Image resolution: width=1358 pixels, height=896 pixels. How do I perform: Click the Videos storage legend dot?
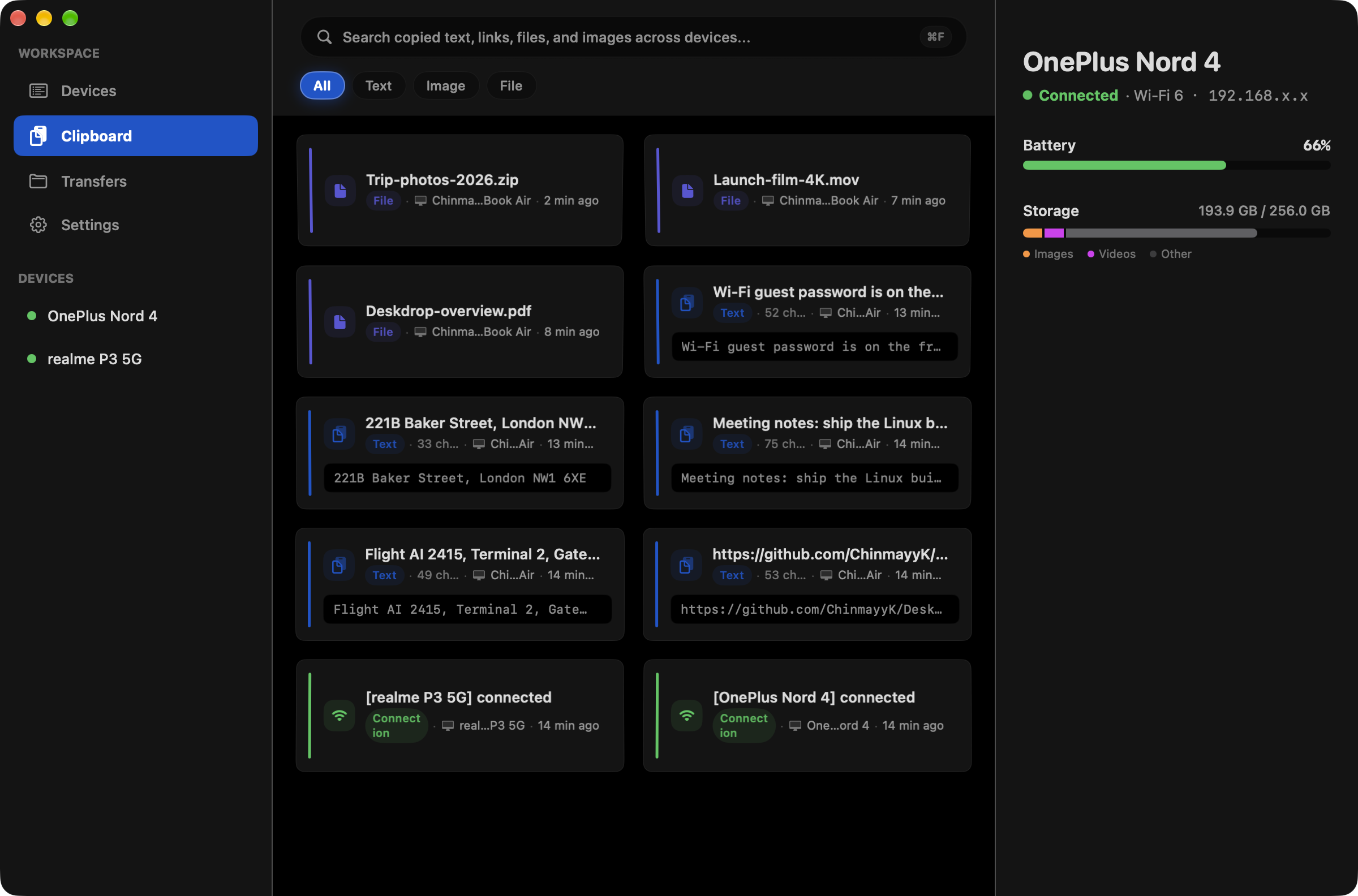[1090, 254]
